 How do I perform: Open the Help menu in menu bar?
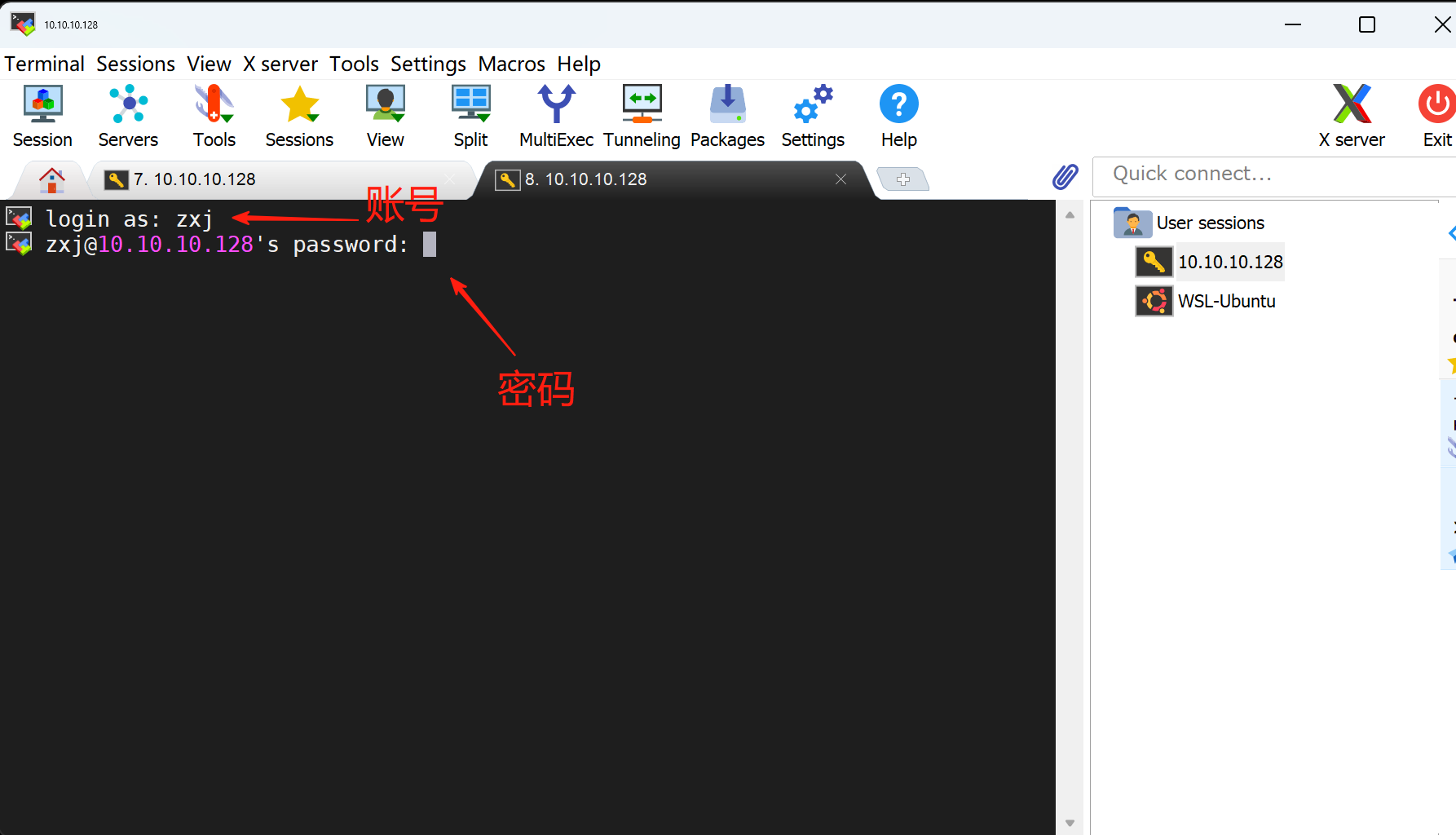579,64
